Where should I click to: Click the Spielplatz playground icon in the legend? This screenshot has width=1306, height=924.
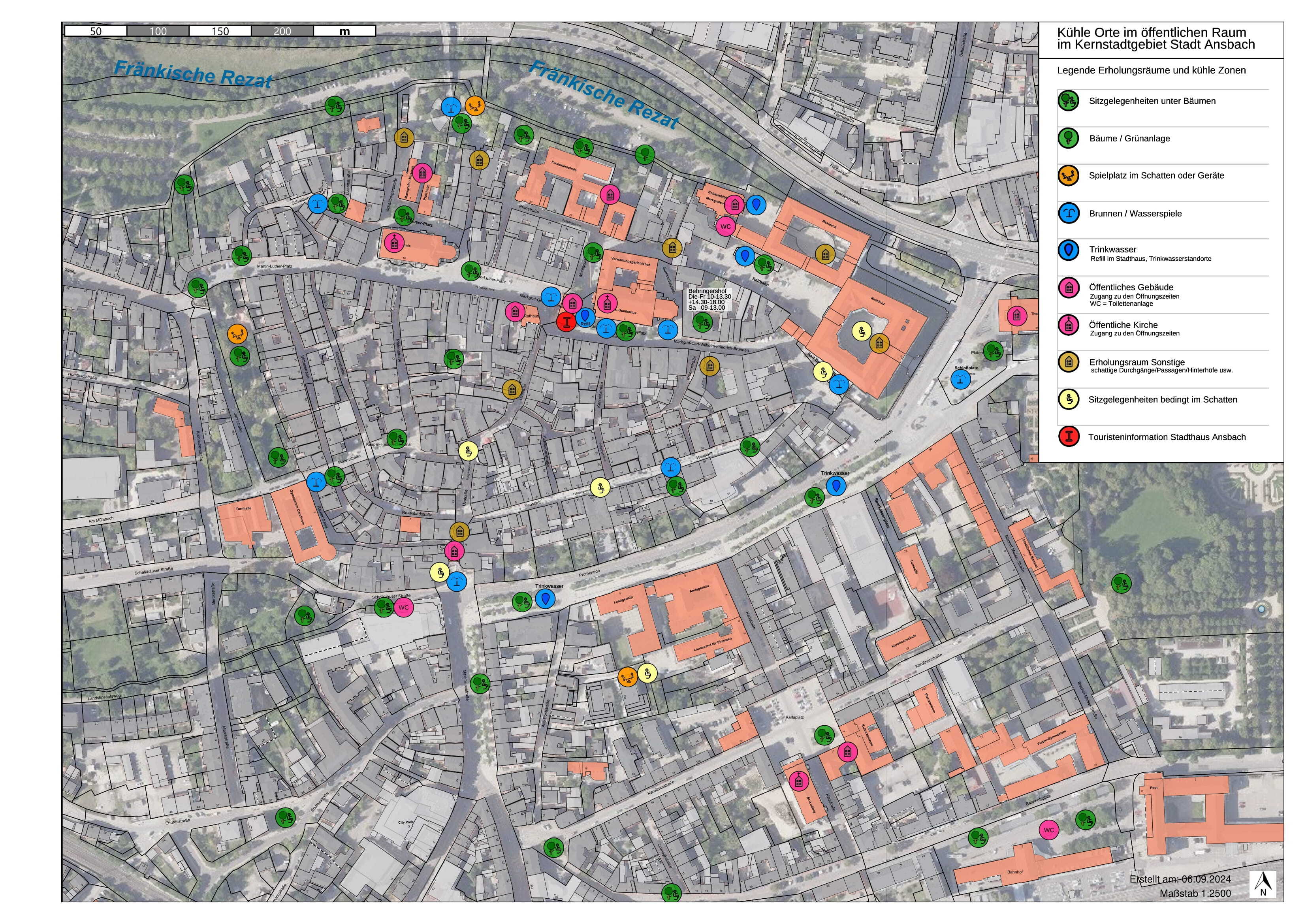1069,175
